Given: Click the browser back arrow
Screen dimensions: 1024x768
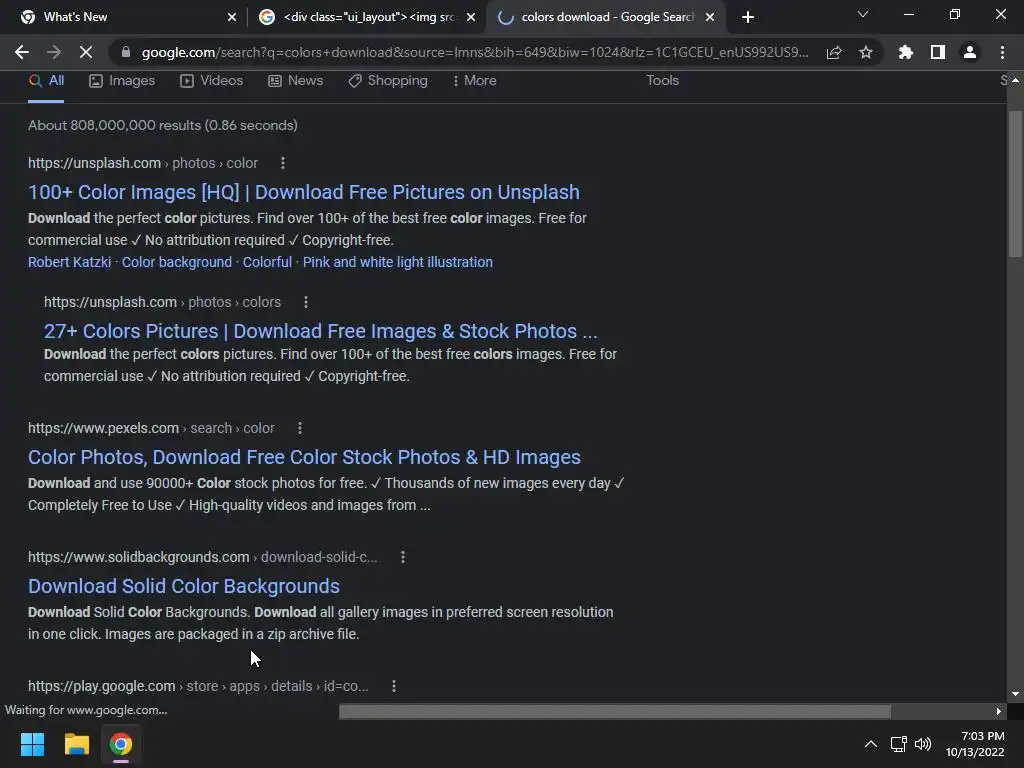Looking at the screenshot, I should pyautogui.click(x=22, y=52).
